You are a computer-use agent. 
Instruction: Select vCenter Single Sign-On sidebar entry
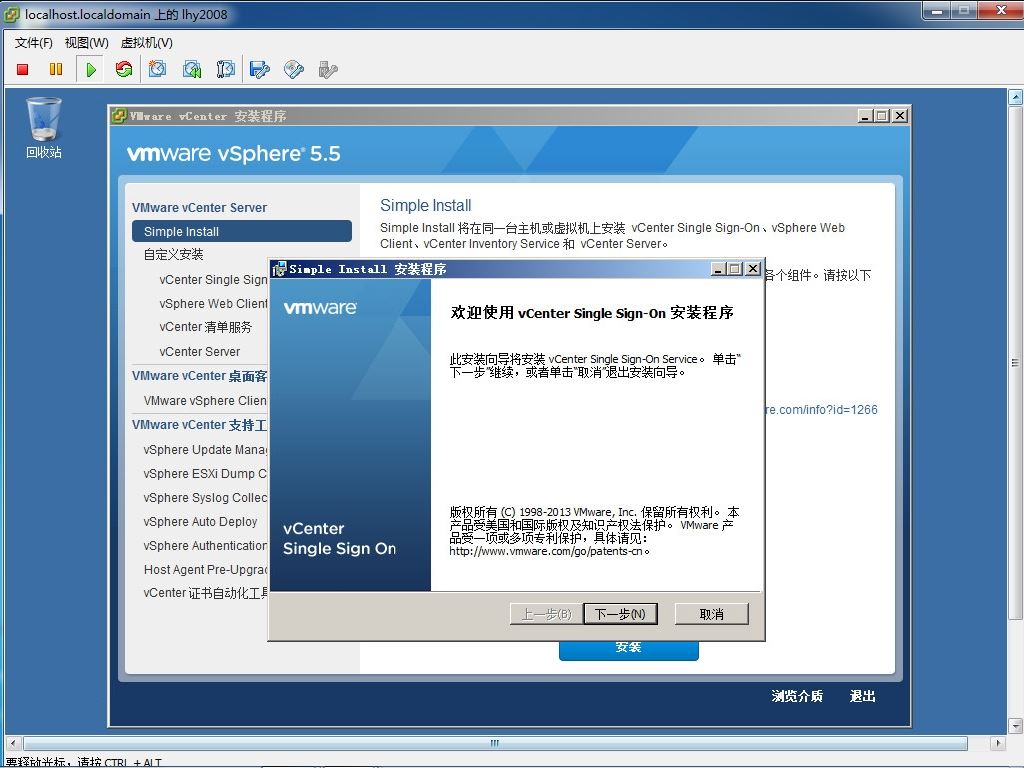pyautogui.click(x=213, y=280)
